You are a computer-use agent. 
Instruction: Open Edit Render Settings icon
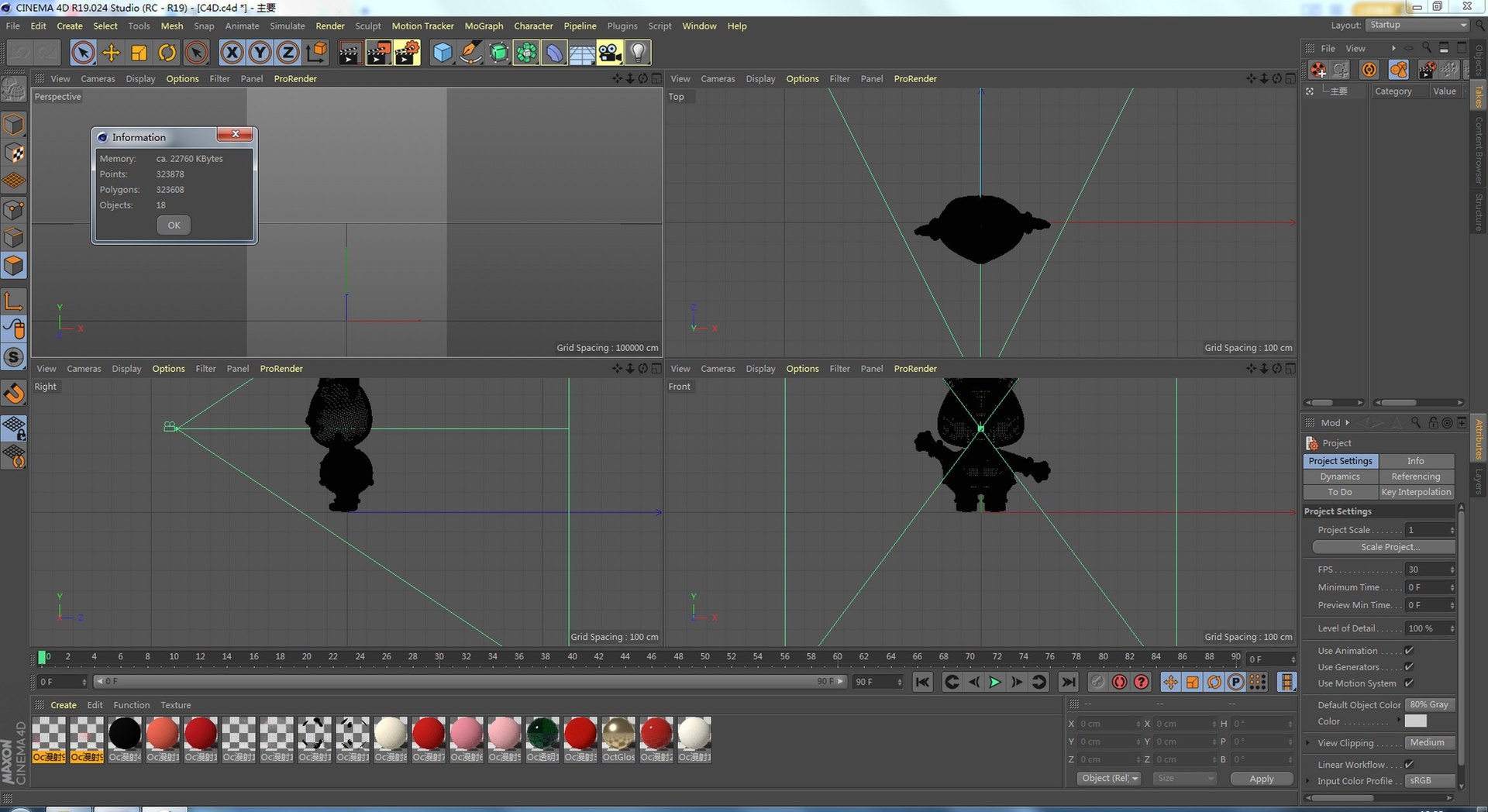point(407,53)
